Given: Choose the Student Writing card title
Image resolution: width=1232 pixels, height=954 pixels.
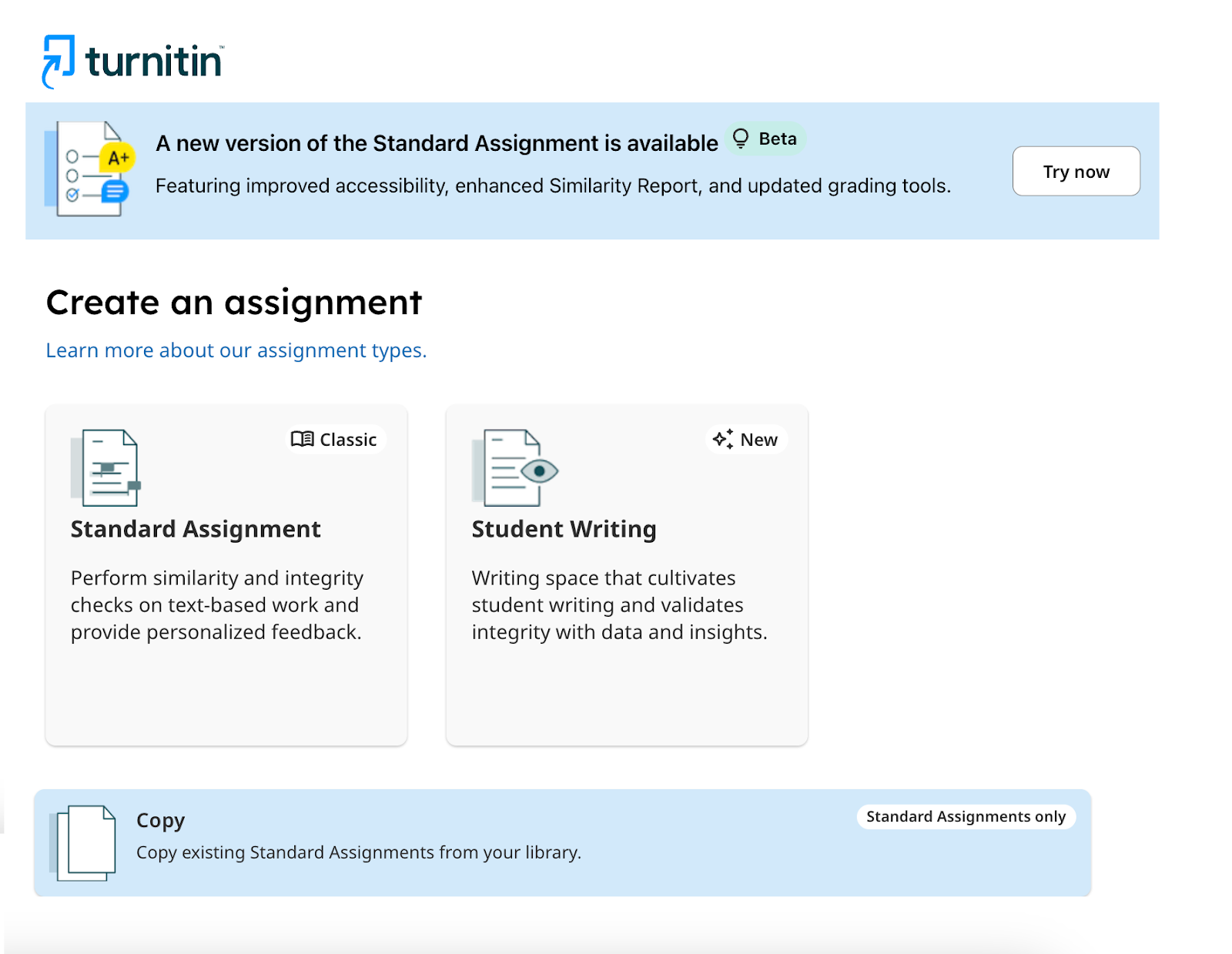Looking at the screenshot, I should point(564,529).
